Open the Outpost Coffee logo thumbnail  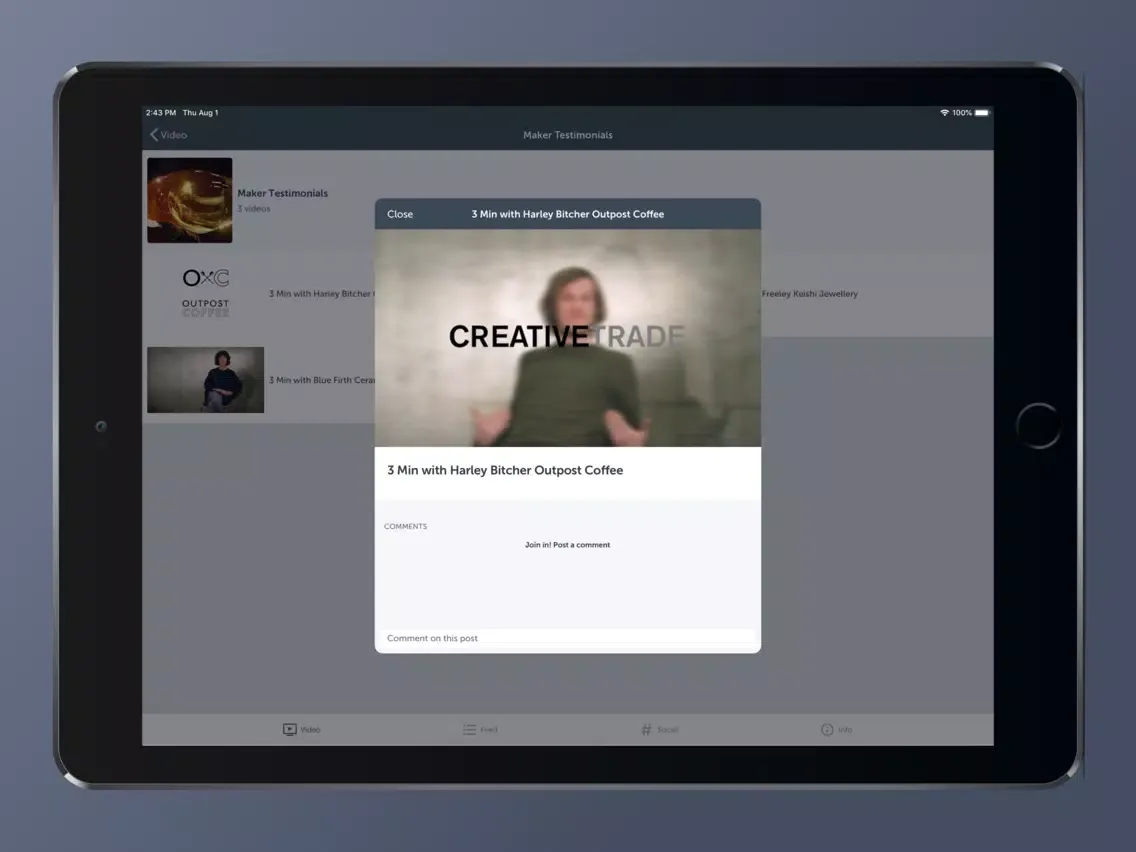pyautogui.click(x=206, y=293)
